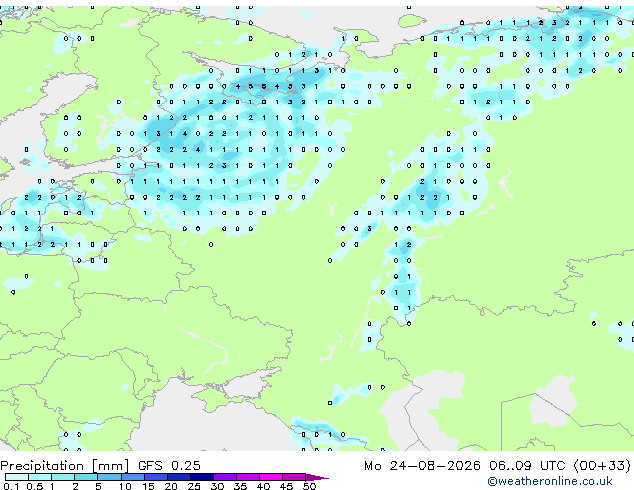Click the "6" precipitation value on the map
The image size is (634, 490).
[x=264, y=87]
